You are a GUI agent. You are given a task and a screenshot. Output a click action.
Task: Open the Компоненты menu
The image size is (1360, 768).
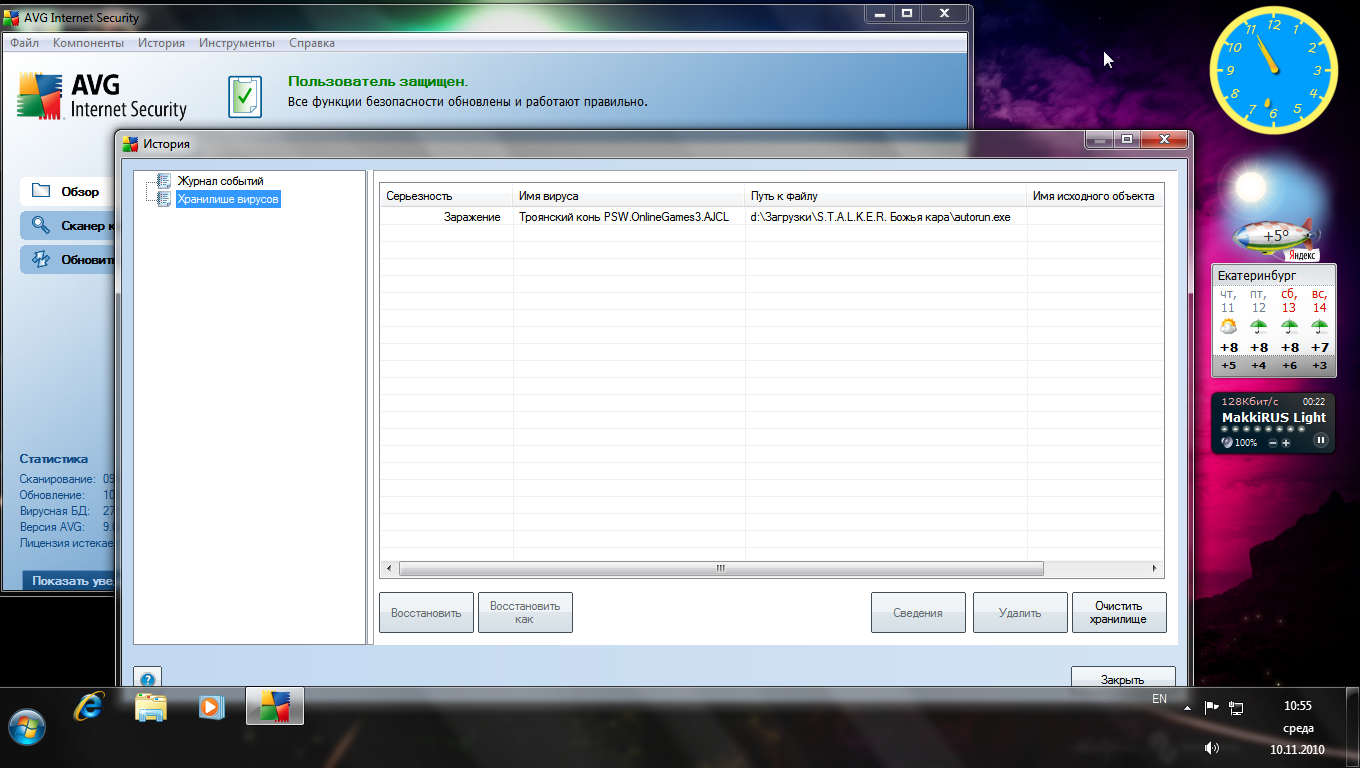point(88,43)
